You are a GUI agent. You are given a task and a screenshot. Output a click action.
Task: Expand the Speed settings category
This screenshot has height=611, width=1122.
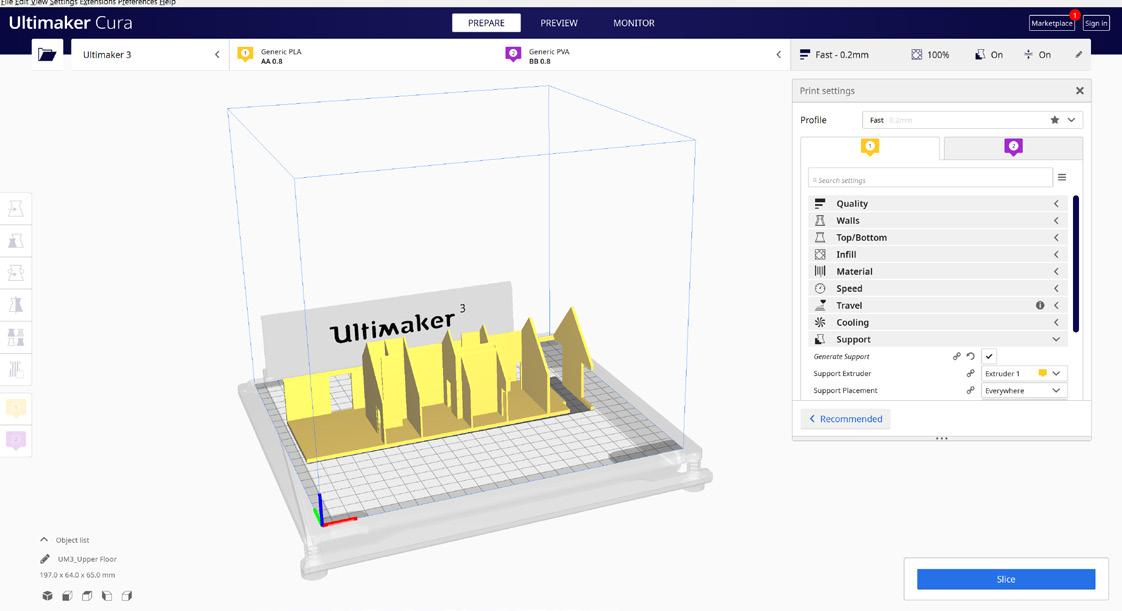(937, 288)
